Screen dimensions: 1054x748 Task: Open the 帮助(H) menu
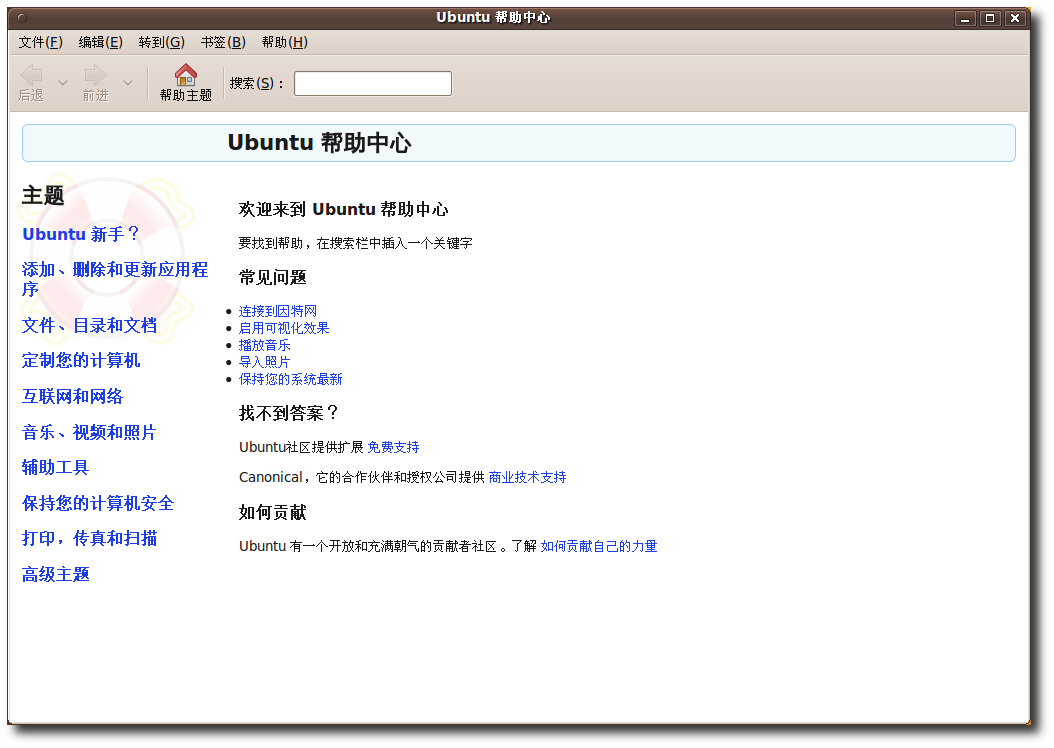pyautogui.click(x=284, y=42)
